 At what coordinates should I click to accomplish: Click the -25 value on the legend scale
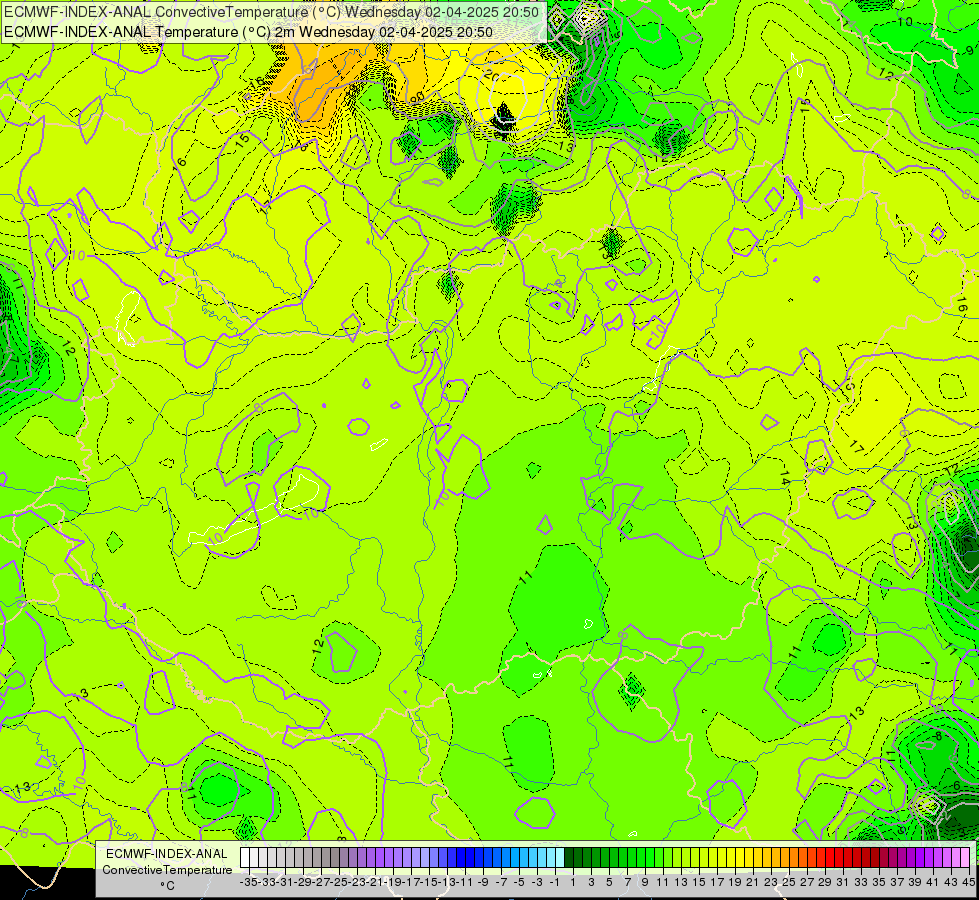coord(339,882)
